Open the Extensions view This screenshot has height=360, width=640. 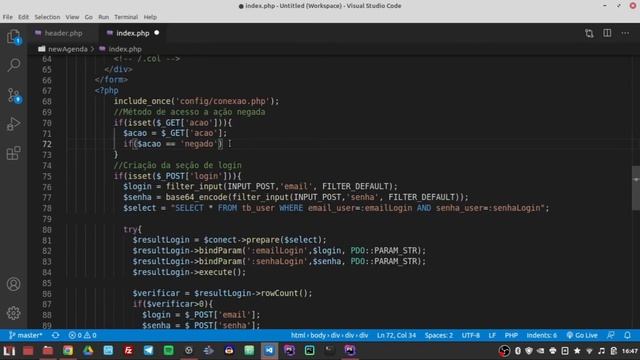[x=13, y=153]
